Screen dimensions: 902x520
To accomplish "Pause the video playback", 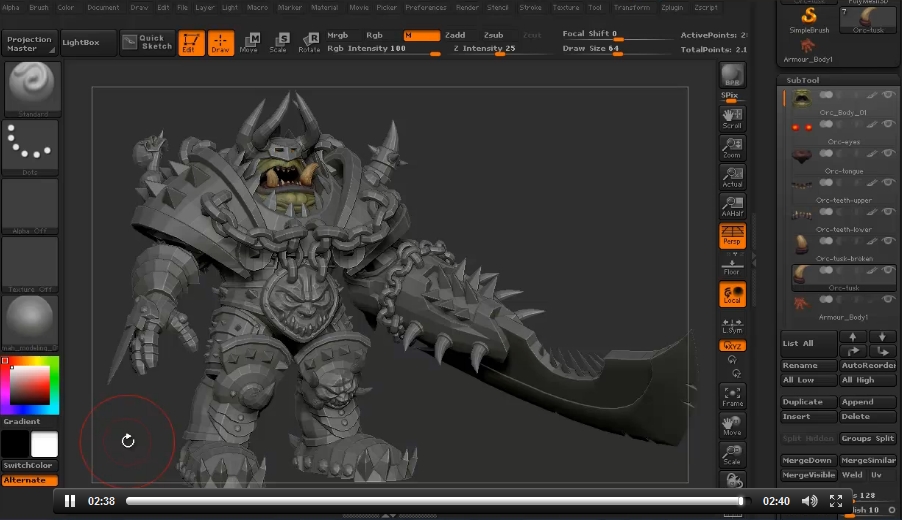I will pos(70,501).
